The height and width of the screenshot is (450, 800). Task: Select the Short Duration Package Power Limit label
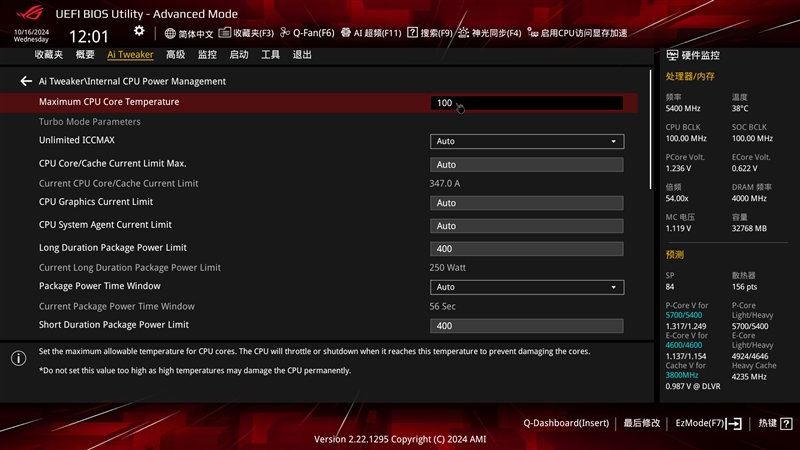pyautogui.click(x=113, y=324)
